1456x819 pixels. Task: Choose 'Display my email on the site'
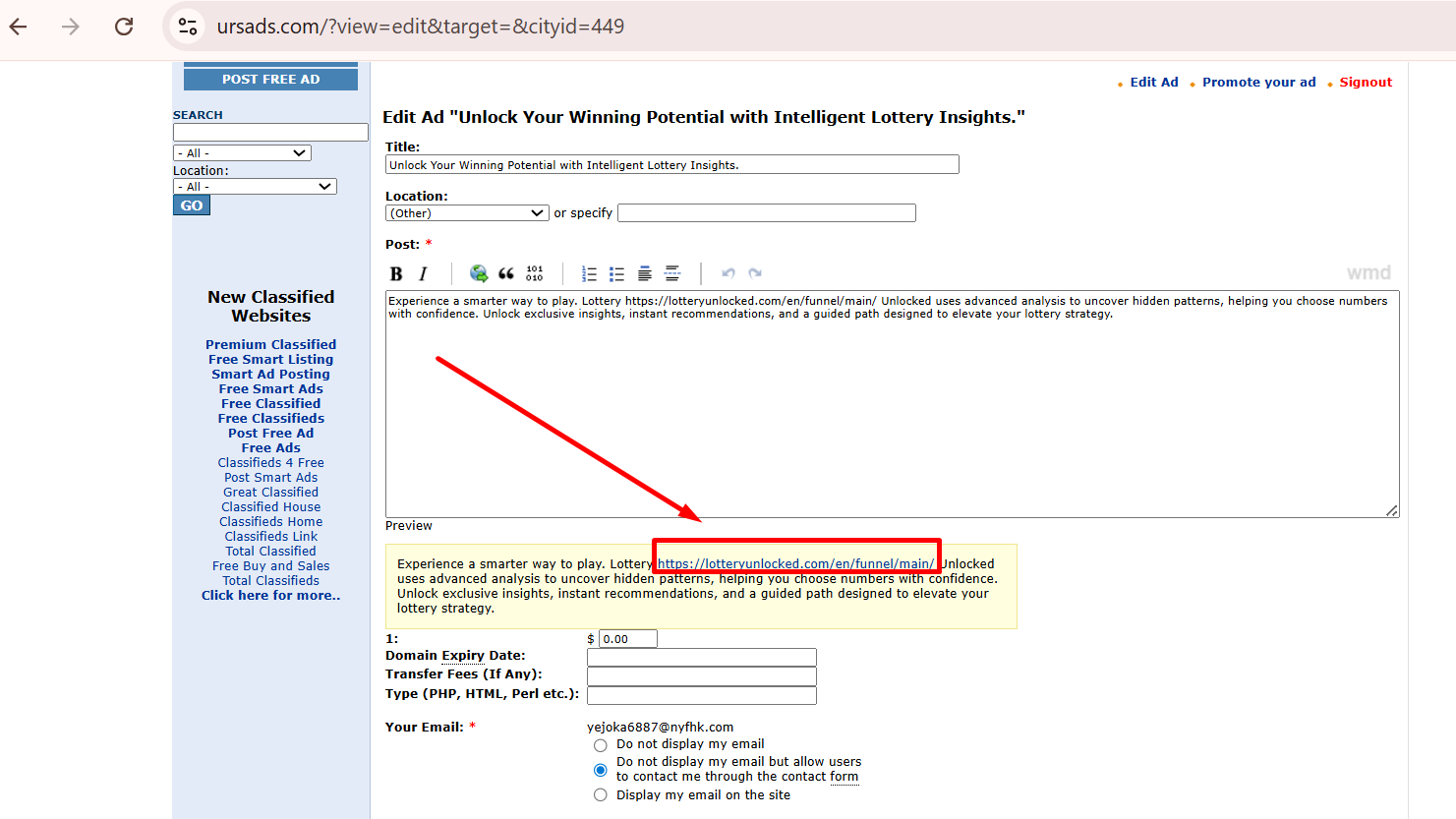pyautogui.click(x=601, y=795)
